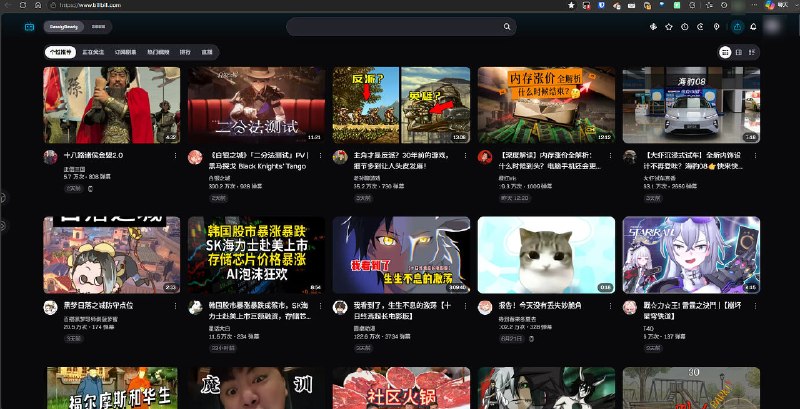This screenshot has height=409, width=800.
Task: Open favorites via the header star icon
Action: pyautogui.click(x=668, y=27)
